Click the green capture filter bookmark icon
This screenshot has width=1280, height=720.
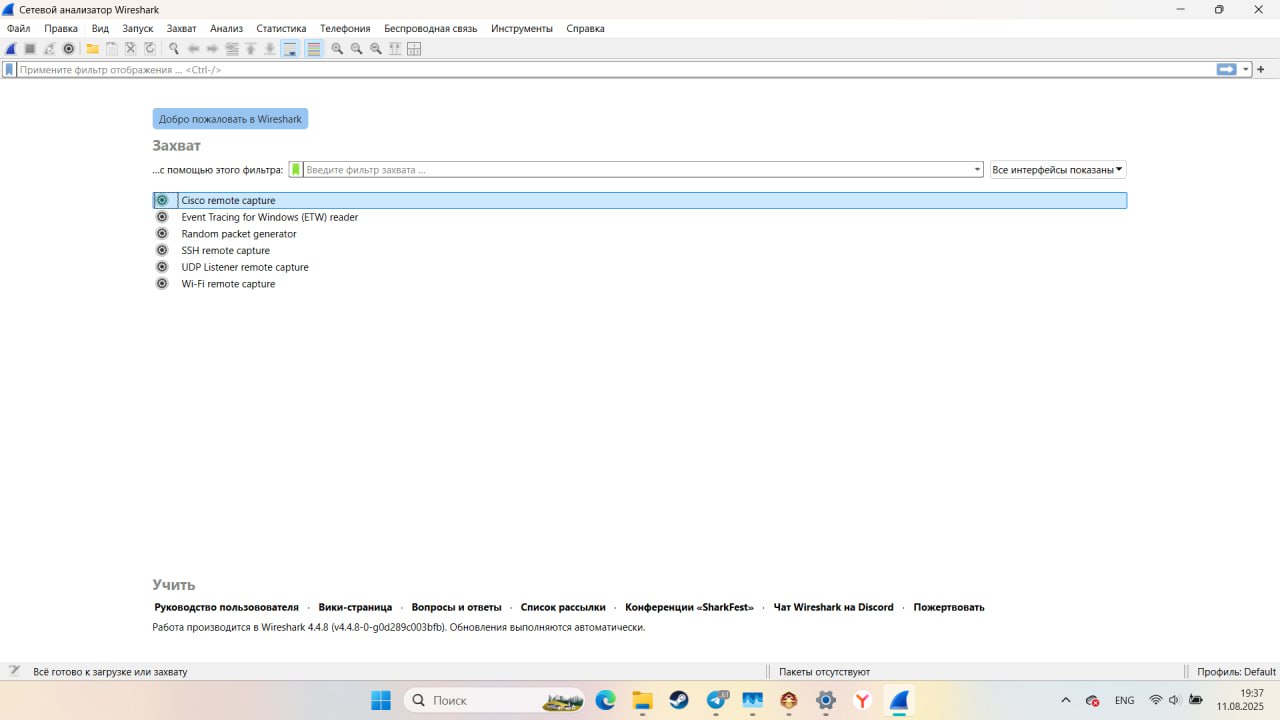point(296,170)
